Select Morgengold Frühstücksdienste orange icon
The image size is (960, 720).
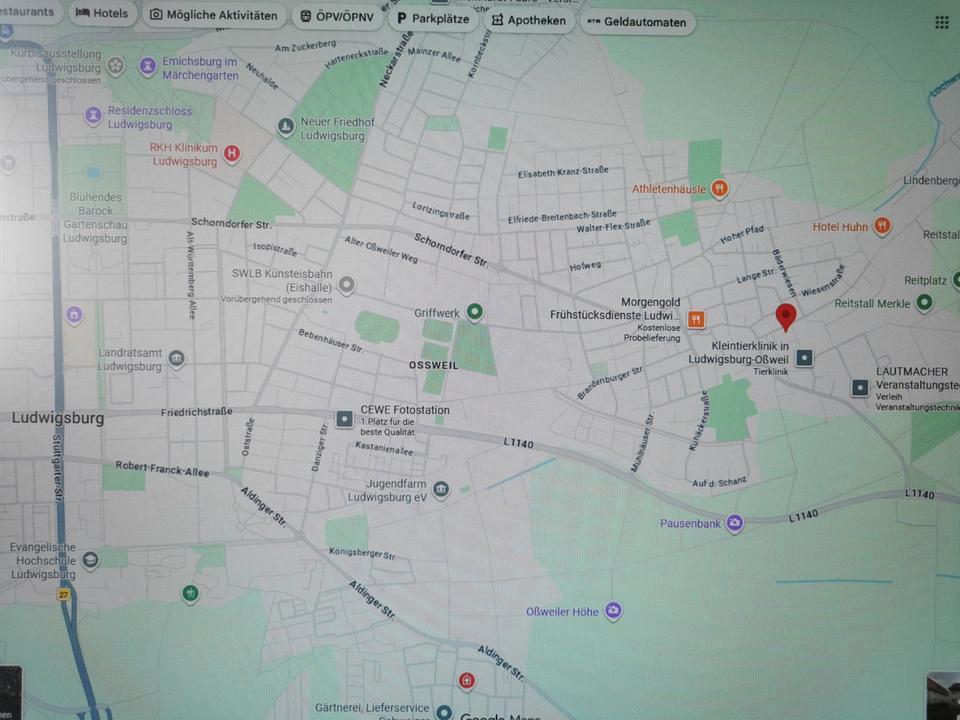point(697,320)
